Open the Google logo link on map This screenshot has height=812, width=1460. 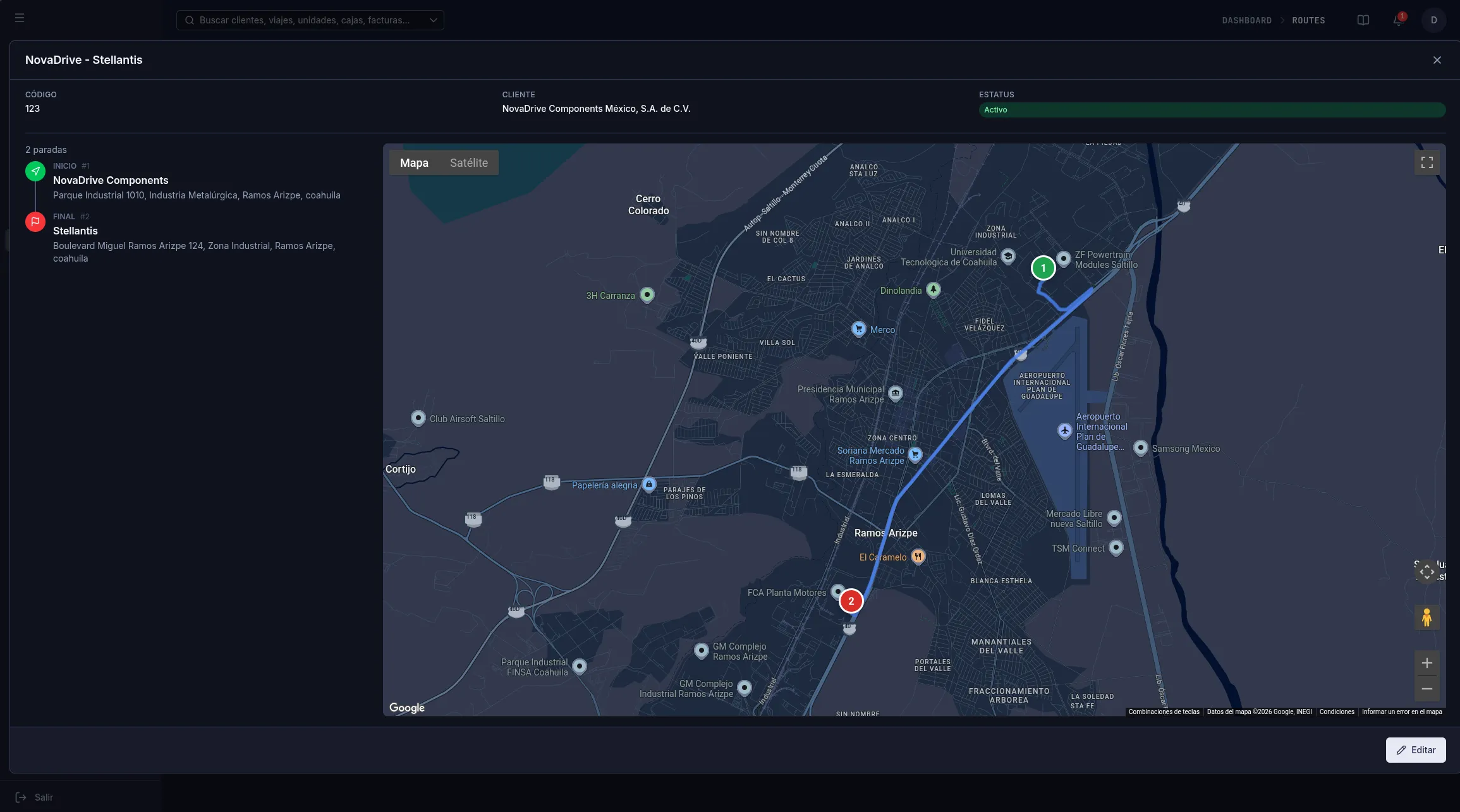click(406, 708)
